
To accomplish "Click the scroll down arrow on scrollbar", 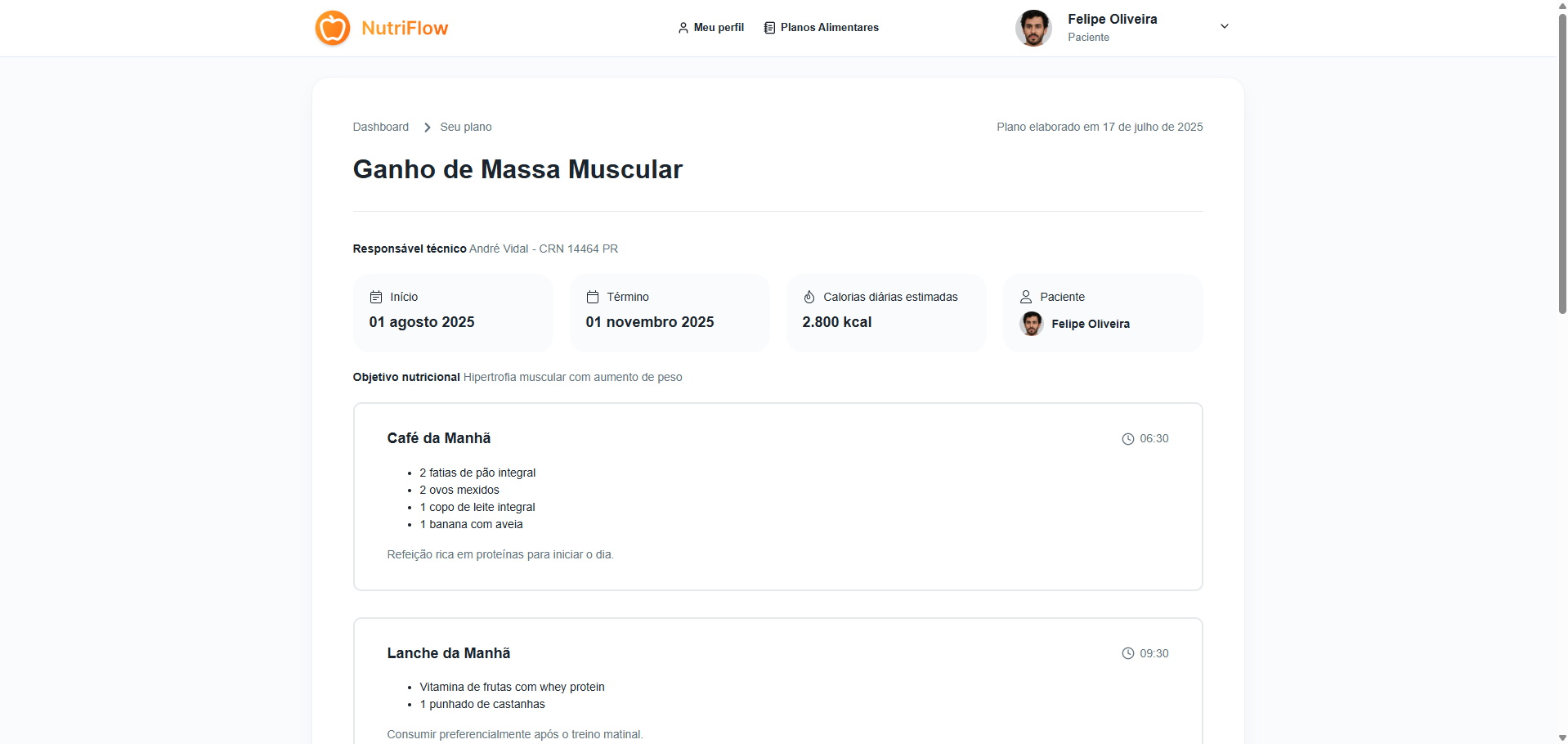I will pos(1562,737).
